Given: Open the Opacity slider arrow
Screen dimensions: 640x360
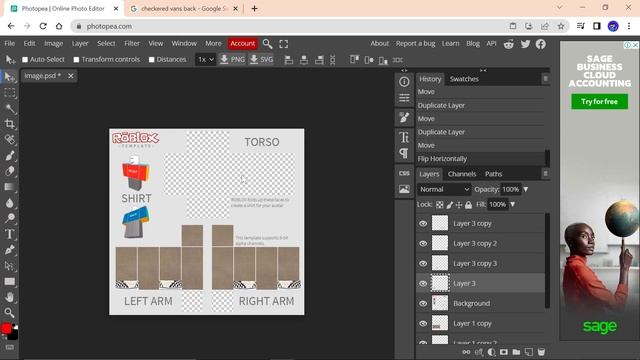Looking at the screenshot, I should tap(526, 189).
